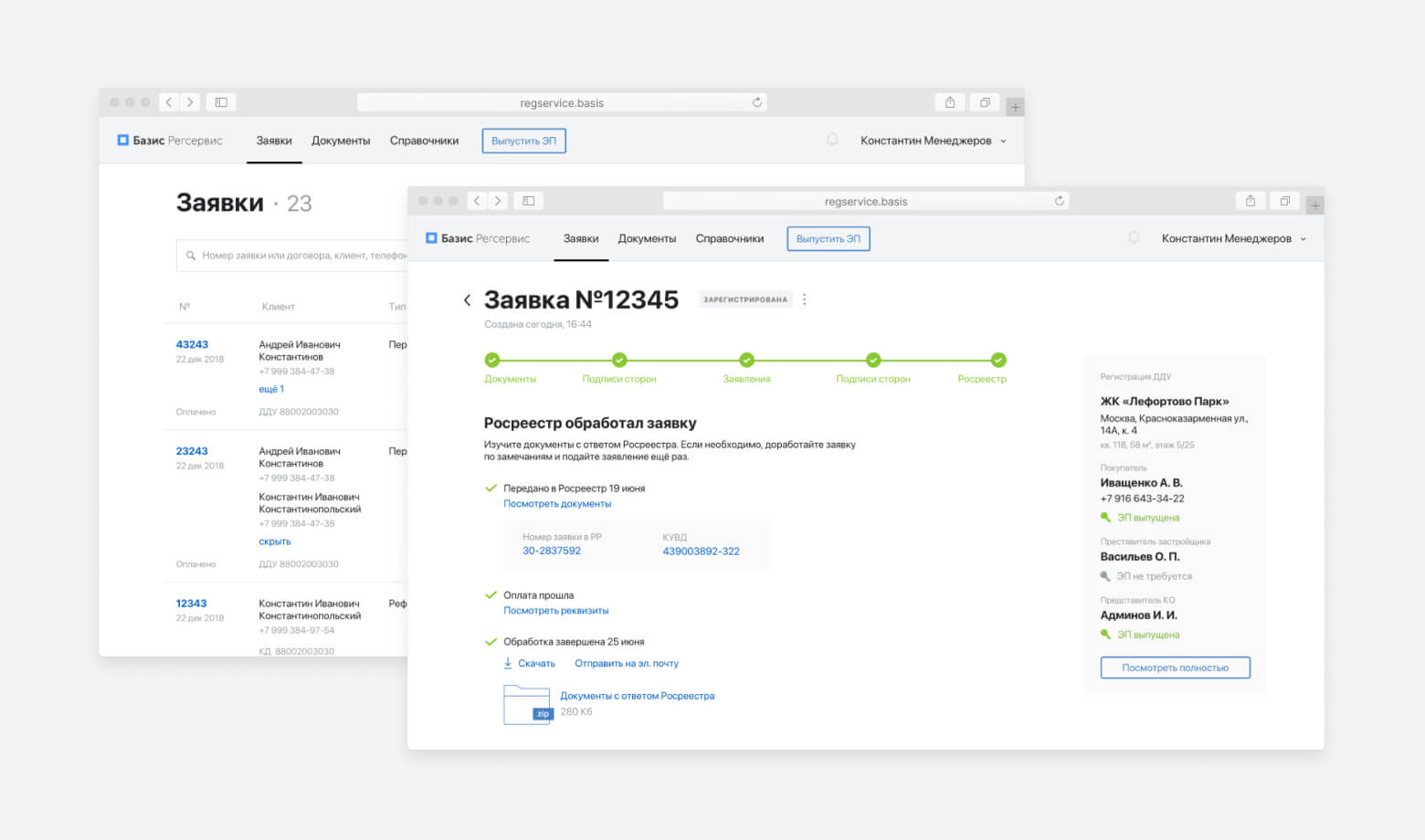Click back window address bar regservice.basis
Screen dimensions: 1425x840
click(562, 102)
